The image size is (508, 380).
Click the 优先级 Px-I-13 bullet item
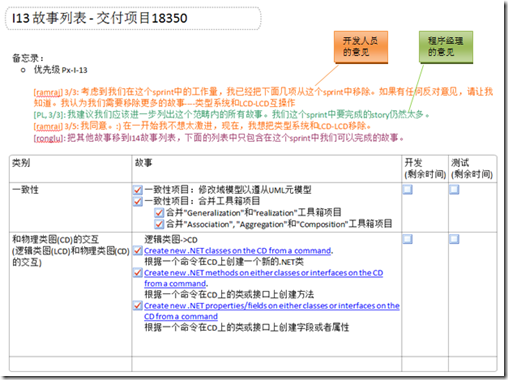point(60,70)
